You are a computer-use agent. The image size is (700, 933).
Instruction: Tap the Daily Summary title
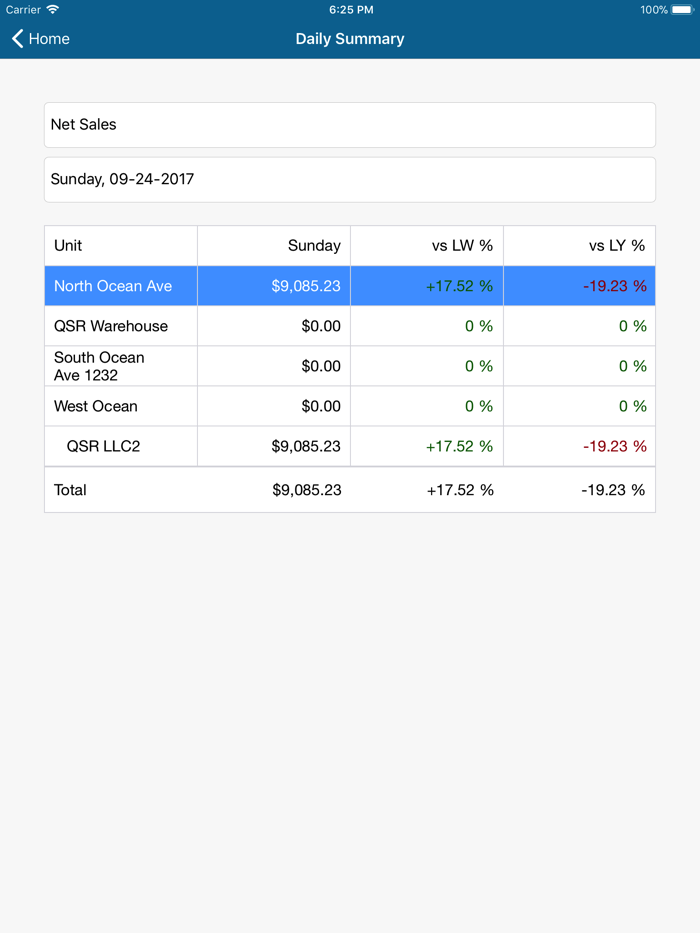click(349, 38)
